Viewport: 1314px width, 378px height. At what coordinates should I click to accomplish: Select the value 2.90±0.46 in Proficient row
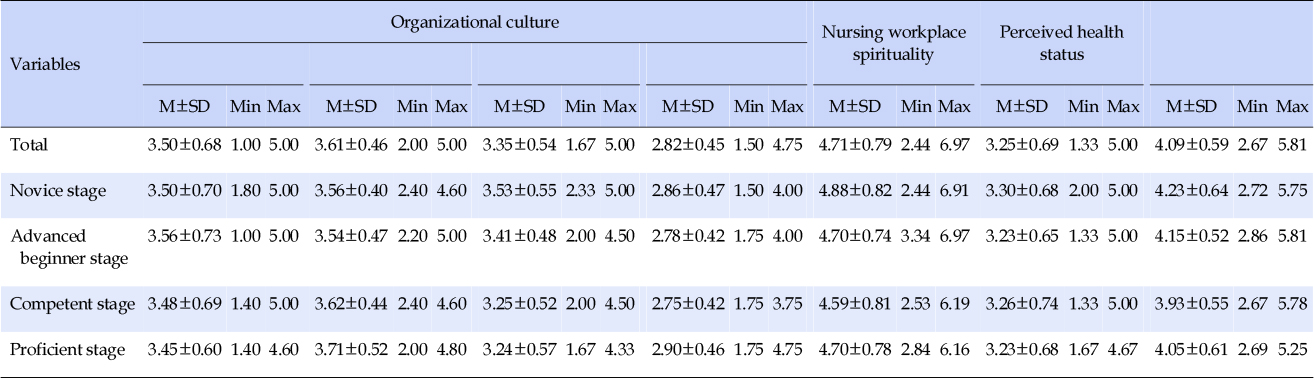[686, 349]
